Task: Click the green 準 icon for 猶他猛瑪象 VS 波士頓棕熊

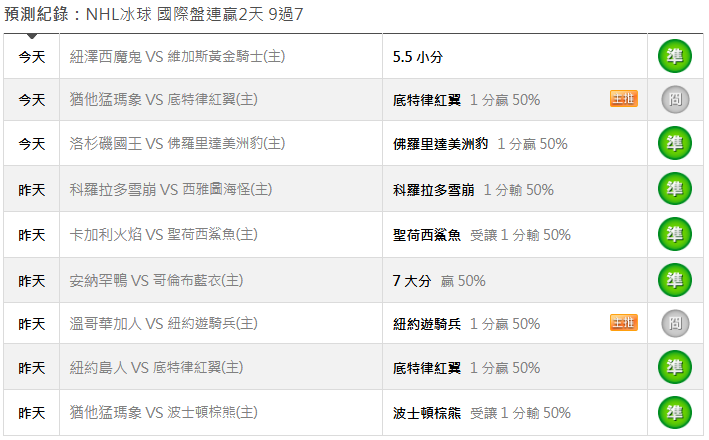Action: [674, 412]
